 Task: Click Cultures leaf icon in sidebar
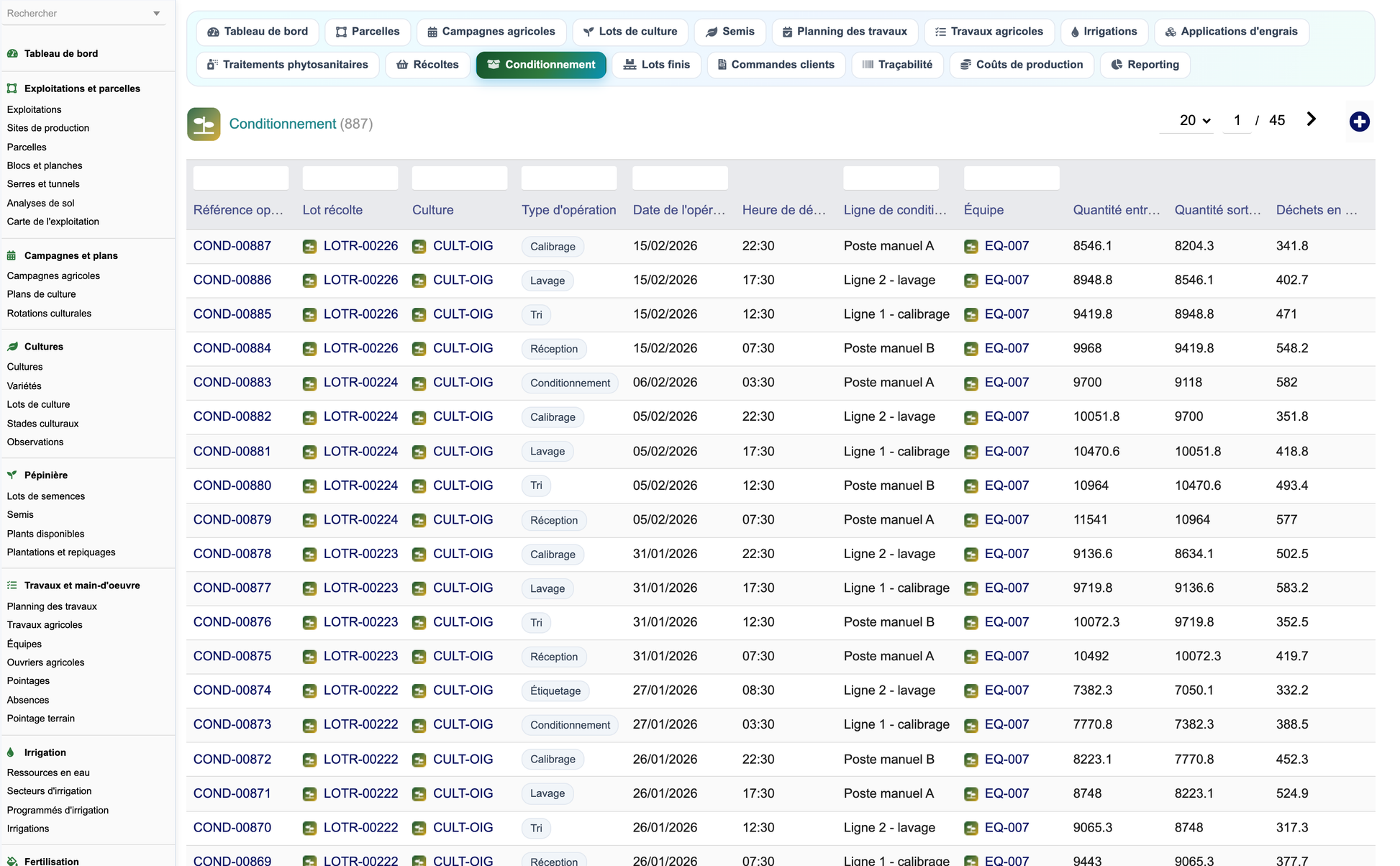click(12, 347)
